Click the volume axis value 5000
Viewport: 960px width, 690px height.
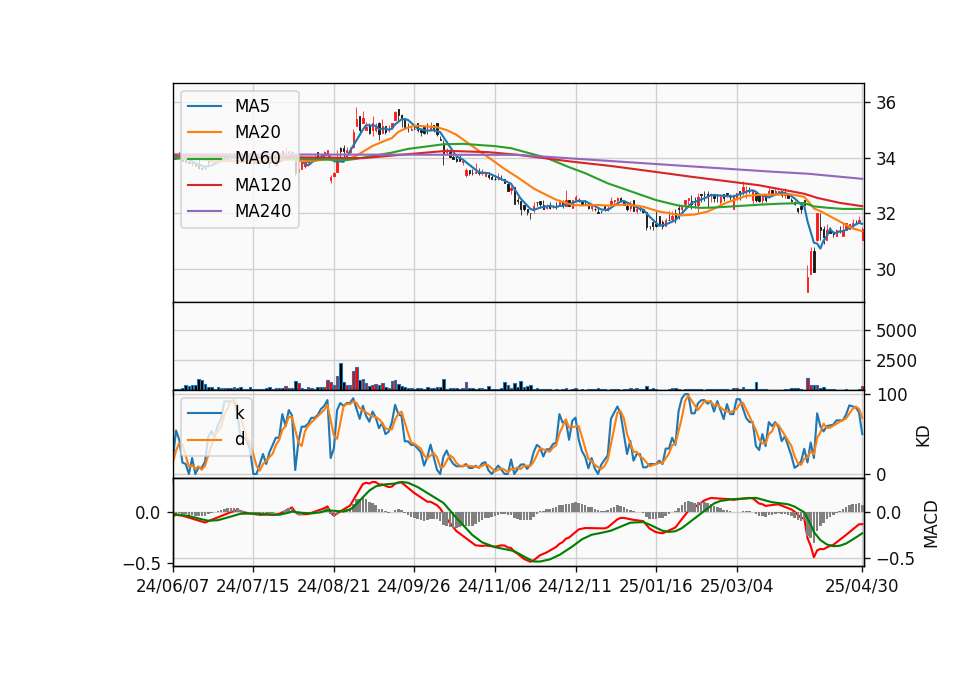coord(896,331)
